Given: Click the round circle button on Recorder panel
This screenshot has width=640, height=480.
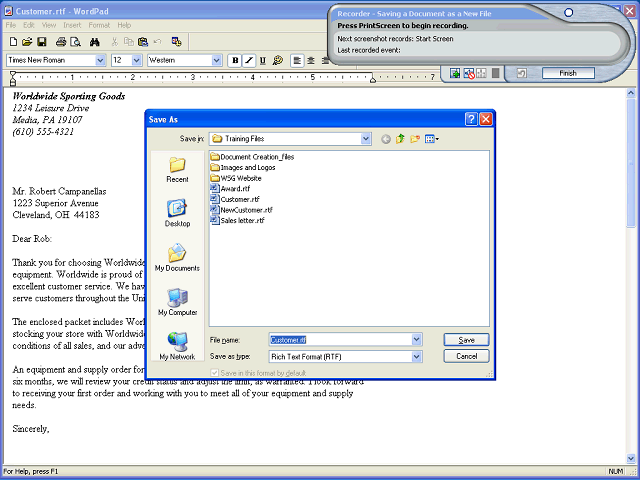Looking at the screenshot, I should [568, 13].
